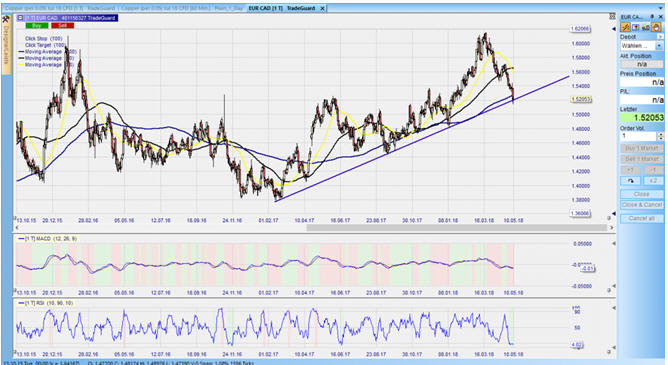Screen dimensions: 668x365
Task: Click the 4.62 RSI value label
Action: (577, 344)
